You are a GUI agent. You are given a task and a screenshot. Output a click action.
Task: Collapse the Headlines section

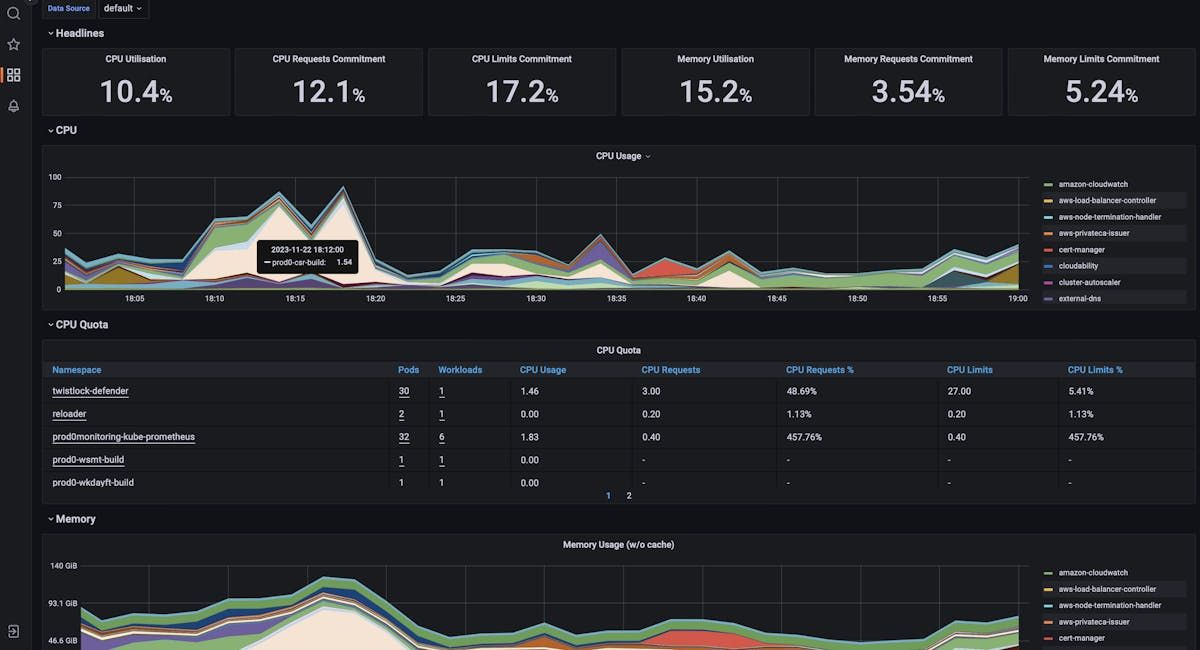[x=78, y=33]
